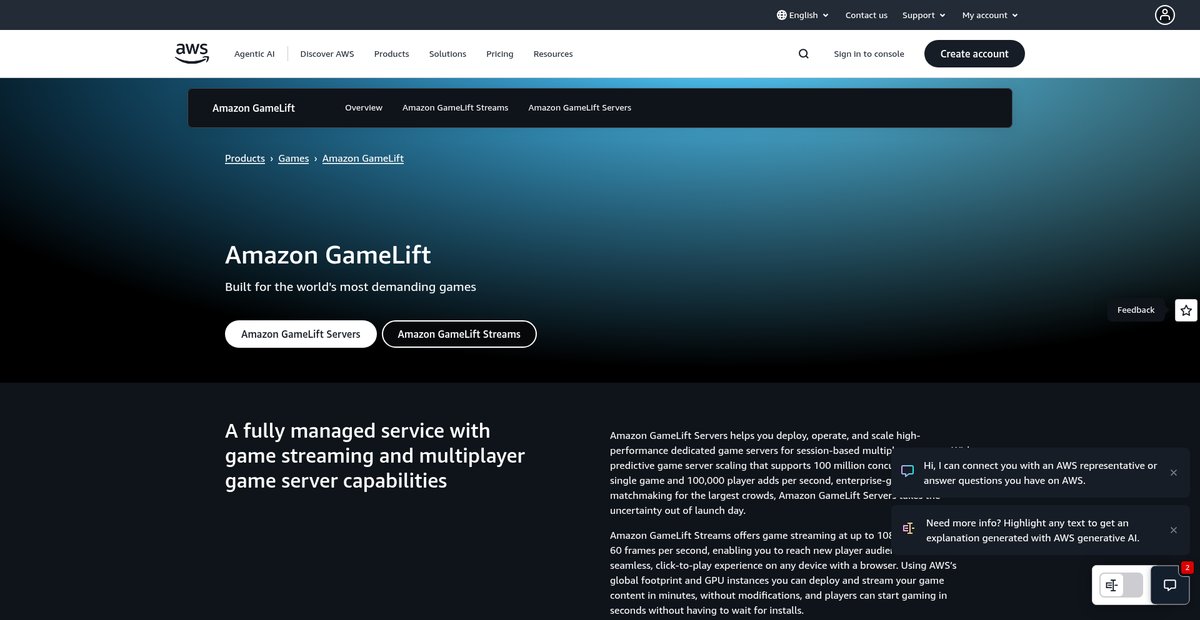
Task: Open the Resources menu
Action: pyautogui.click(x=553, y=54)
